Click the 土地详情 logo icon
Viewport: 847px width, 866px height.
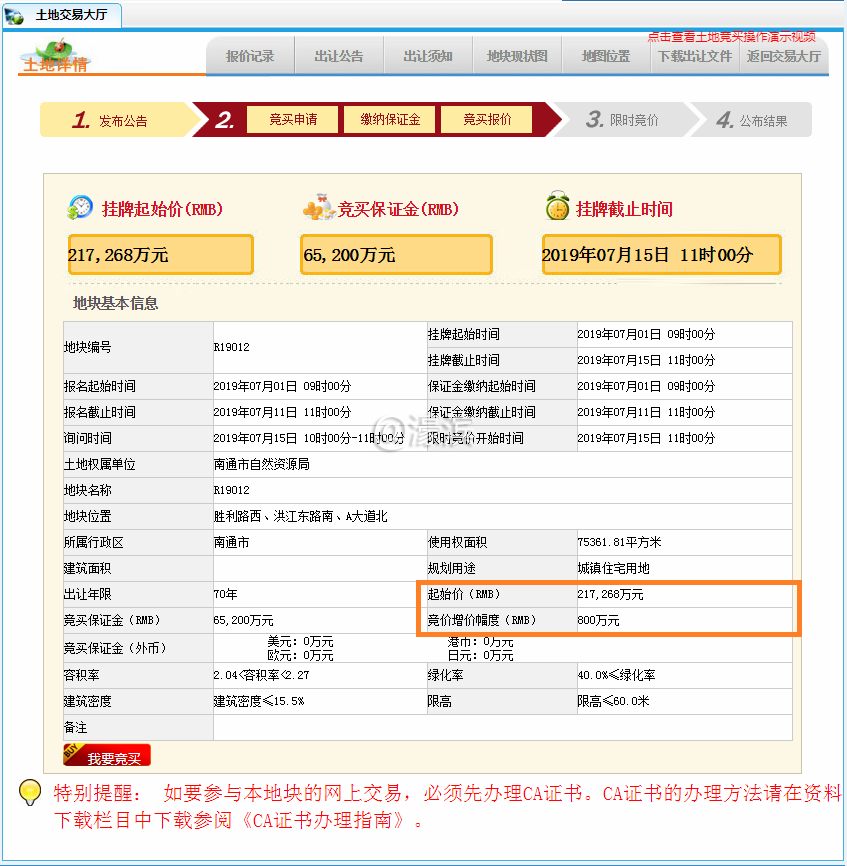pyautogui.click(x=56, y=55)
